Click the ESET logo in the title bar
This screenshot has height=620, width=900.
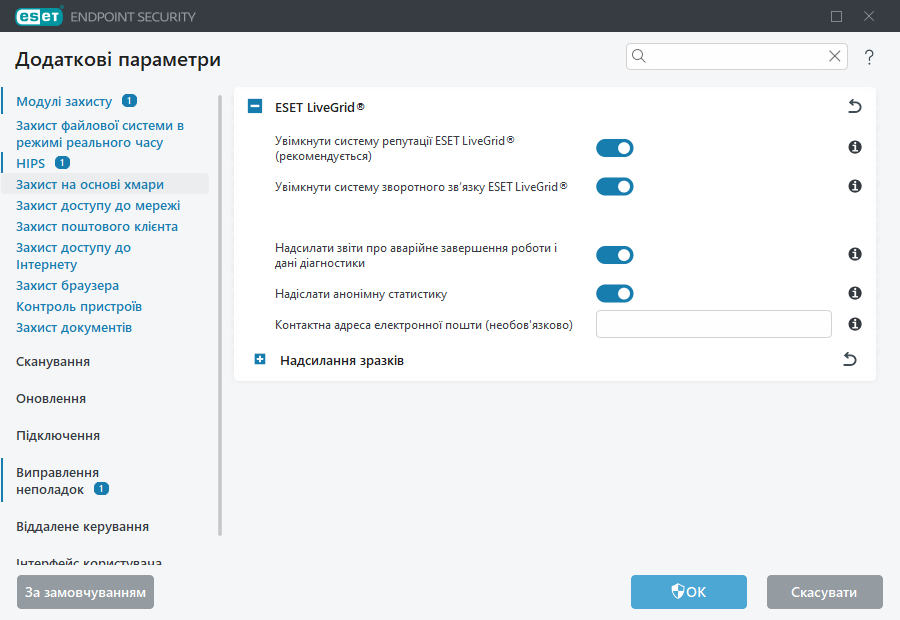[38, 16]
